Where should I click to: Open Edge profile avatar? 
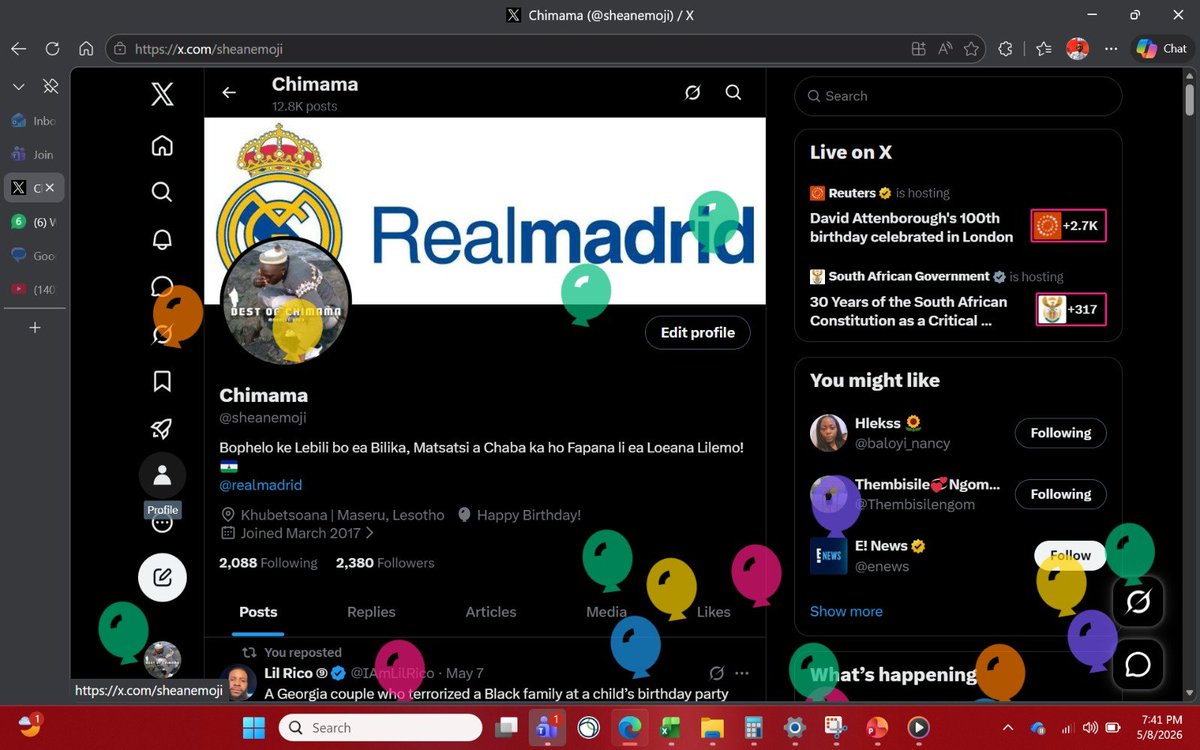click(x=1077, y=48)
